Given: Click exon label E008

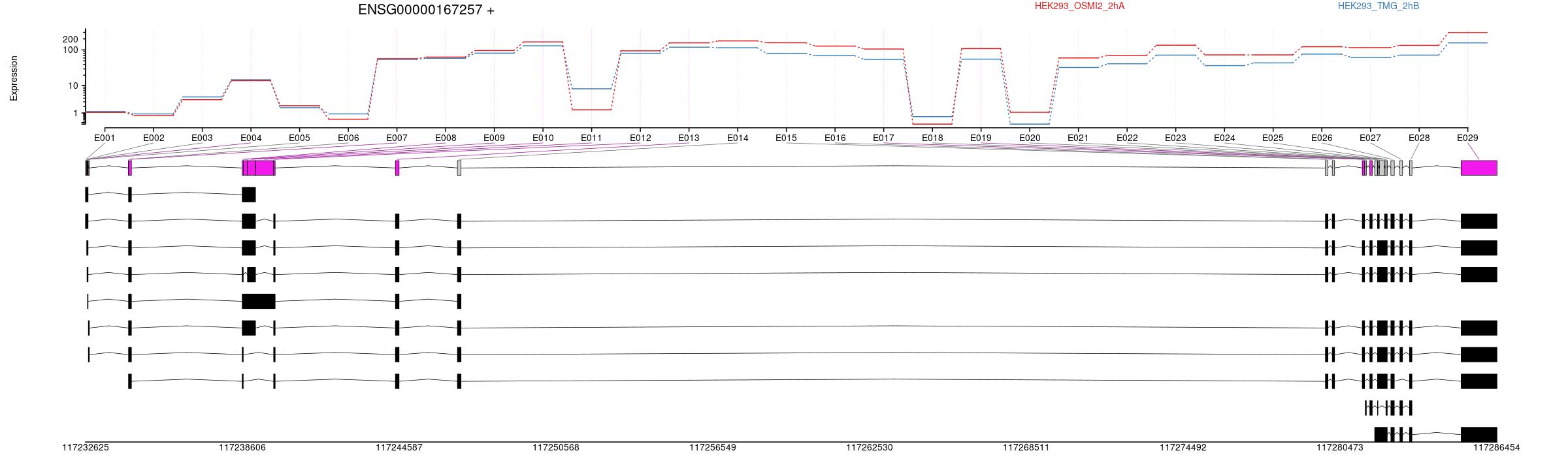Looking at the screenshot, I should pos(446,138).
